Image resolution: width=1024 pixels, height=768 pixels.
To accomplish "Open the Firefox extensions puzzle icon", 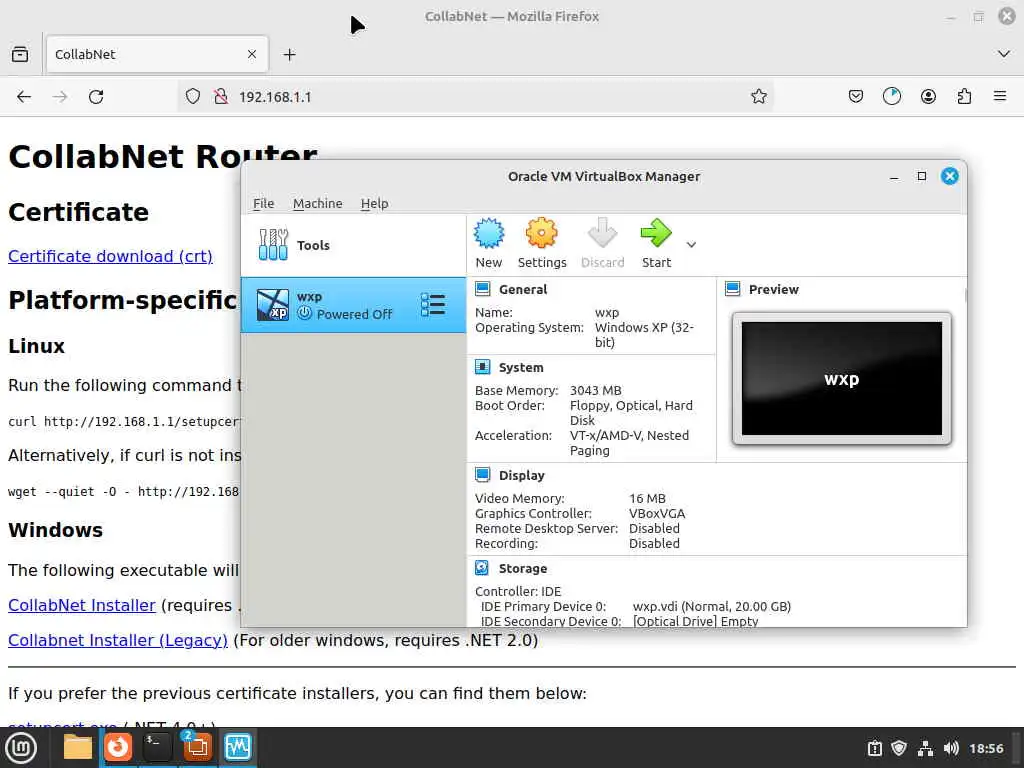I will click(x=964, y=97).
